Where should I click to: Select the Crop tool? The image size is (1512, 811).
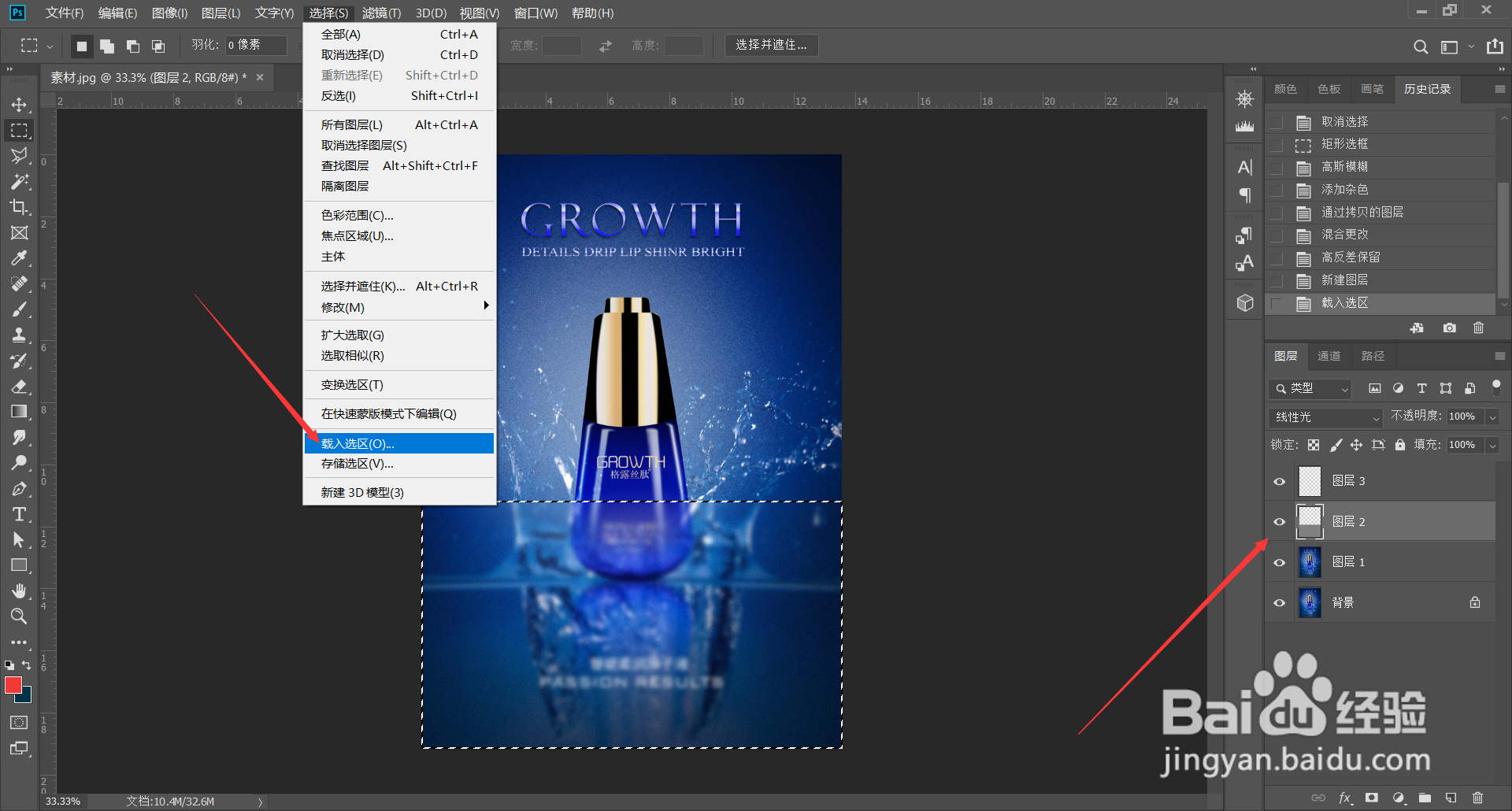pyautogui.click(x=19, y=207)
